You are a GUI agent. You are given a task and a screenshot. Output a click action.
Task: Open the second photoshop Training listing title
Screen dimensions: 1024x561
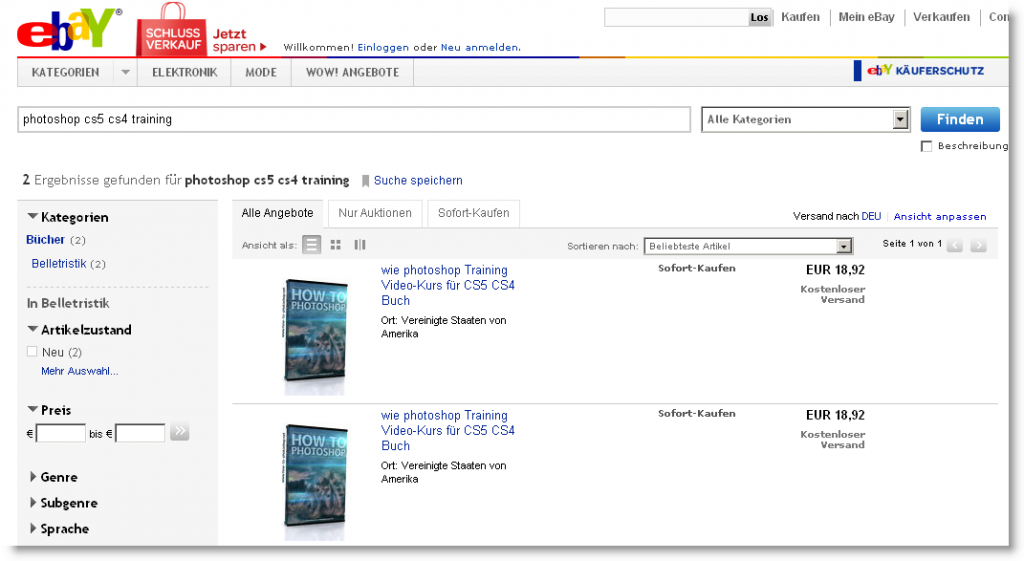[448, 430]
